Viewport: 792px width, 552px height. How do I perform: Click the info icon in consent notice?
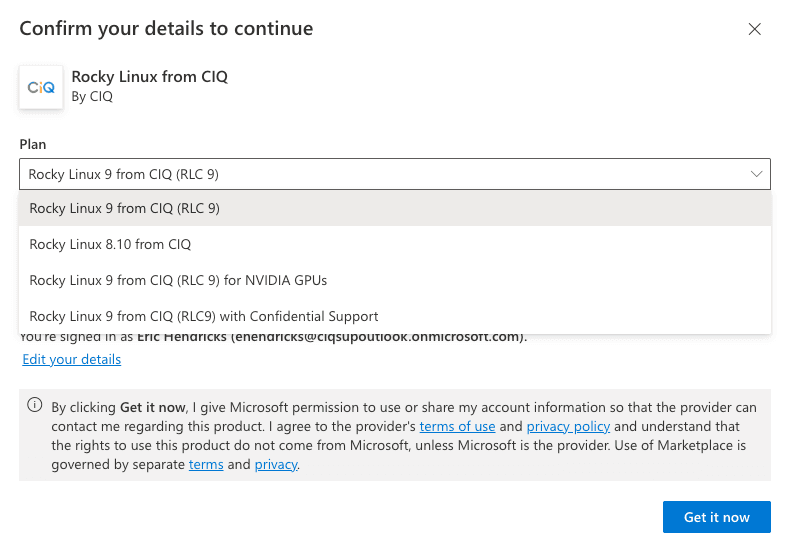[x=35, y=406]
